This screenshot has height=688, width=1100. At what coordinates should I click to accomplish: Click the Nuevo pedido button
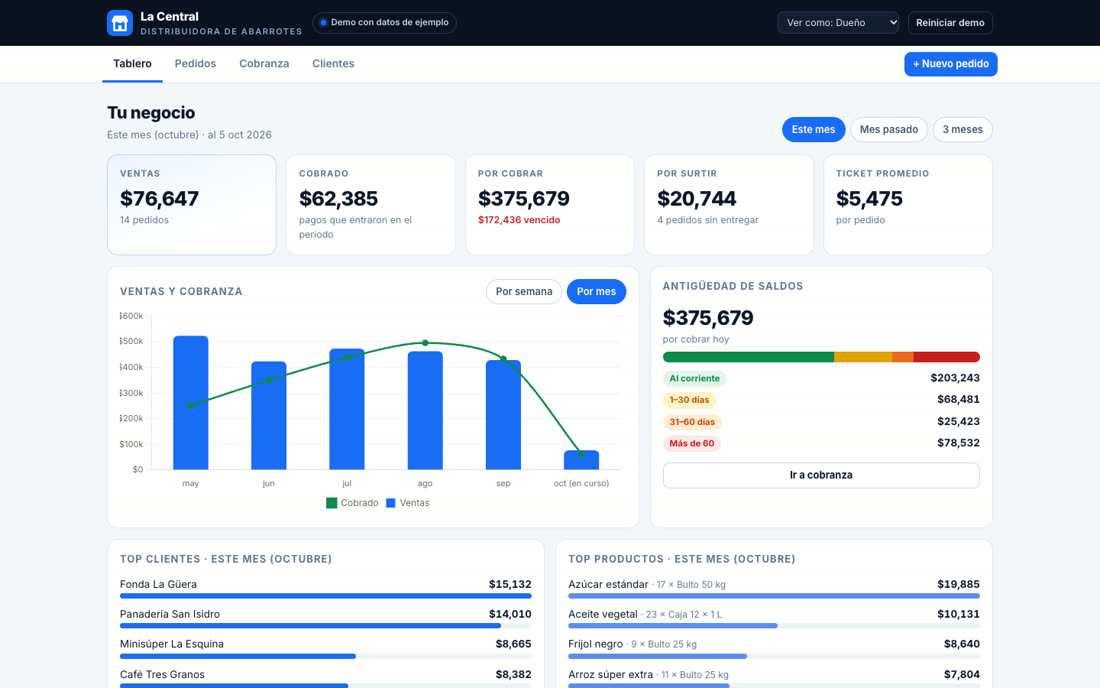click(x=951, y=64)
